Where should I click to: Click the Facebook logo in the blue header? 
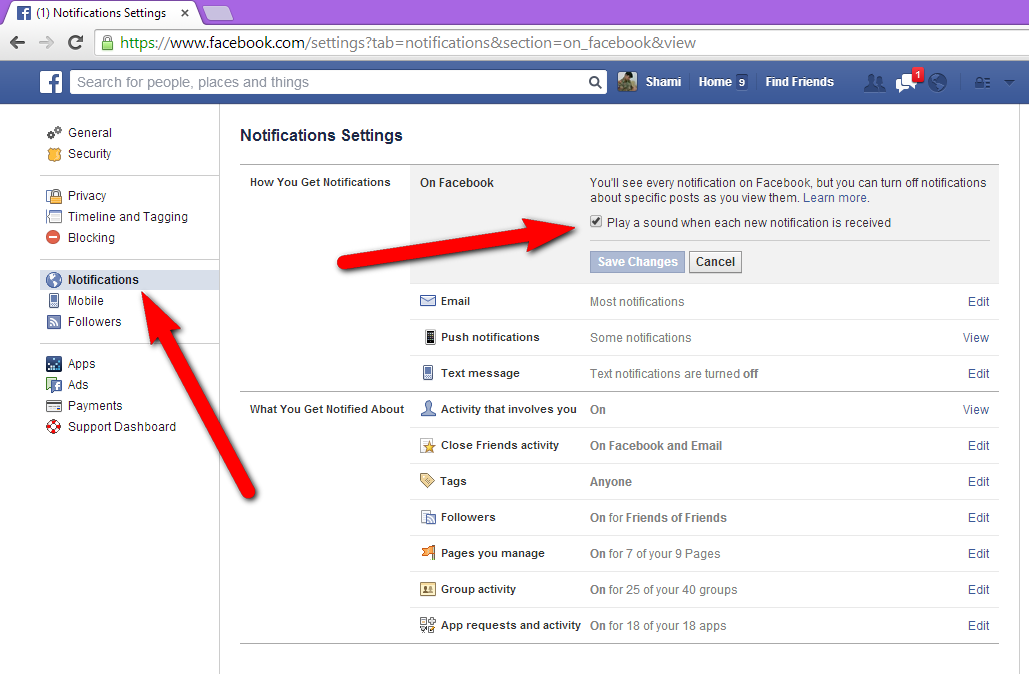(51, 82)
